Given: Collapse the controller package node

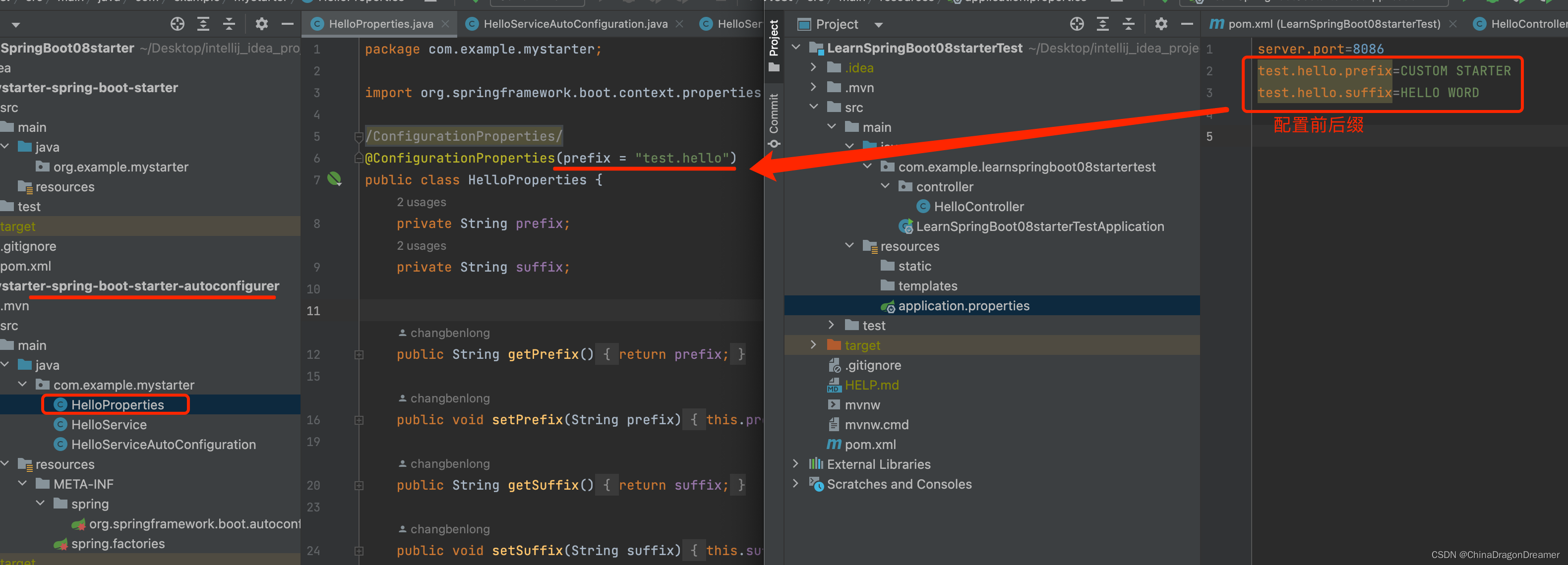Looking at the screenshot, I should (x=885, y=187).
